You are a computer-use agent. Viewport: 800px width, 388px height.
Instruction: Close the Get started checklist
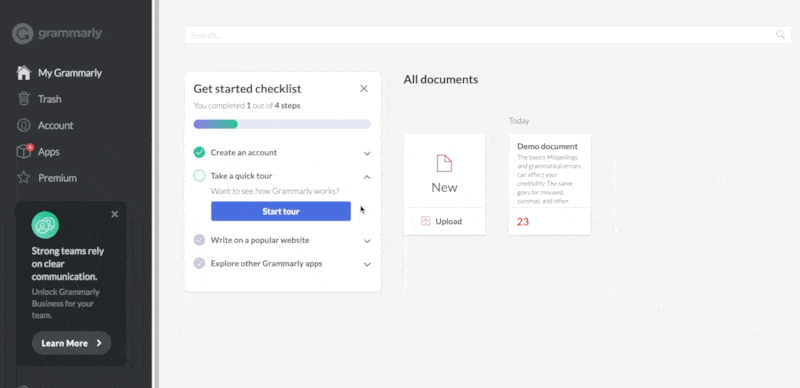coord(364,89)
